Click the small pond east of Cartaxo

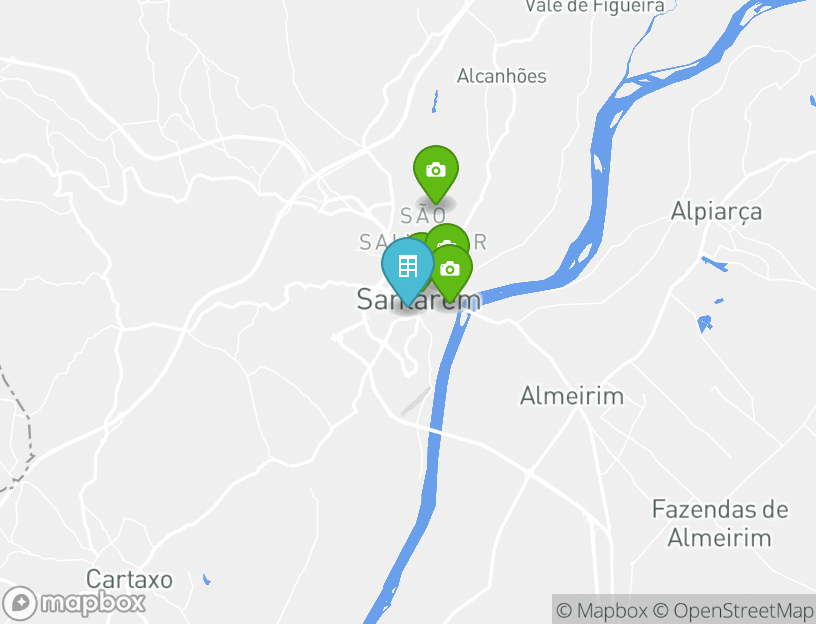[206, 579]
